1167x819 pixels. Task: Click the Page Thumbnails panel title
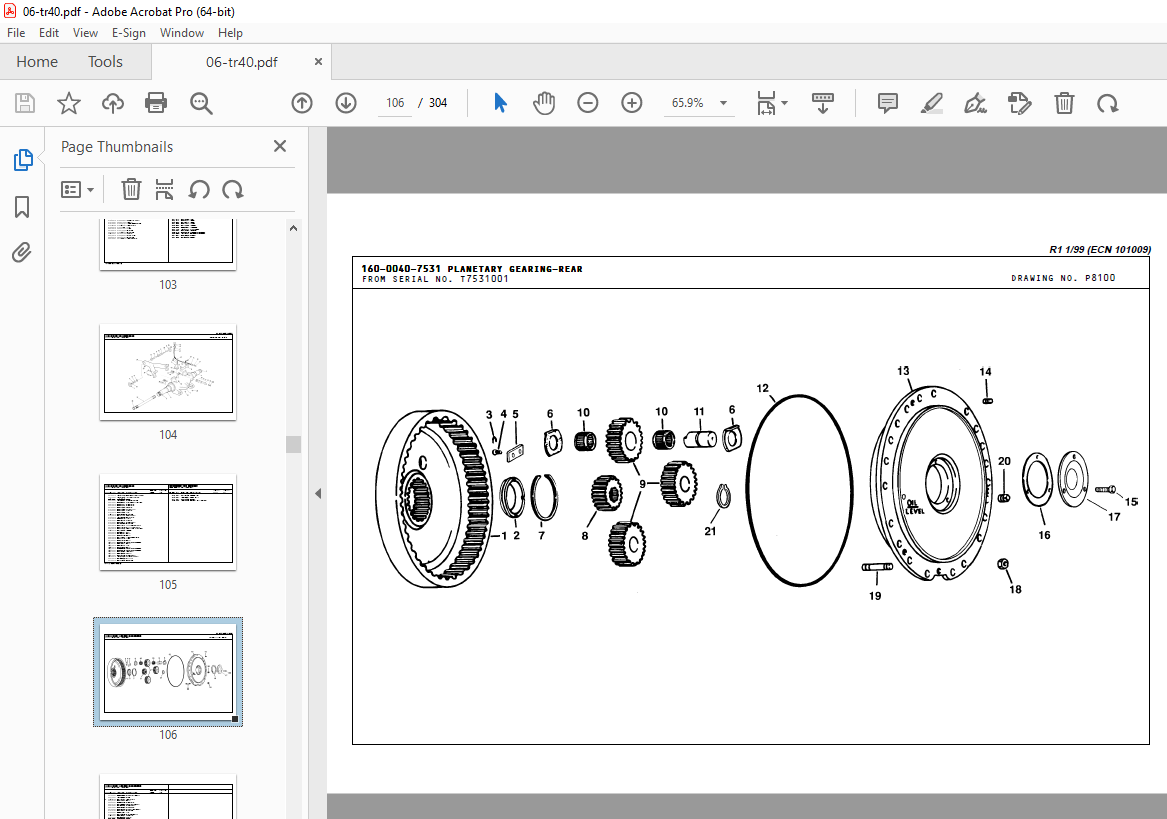pyautogui.click(x=117, y=147)
